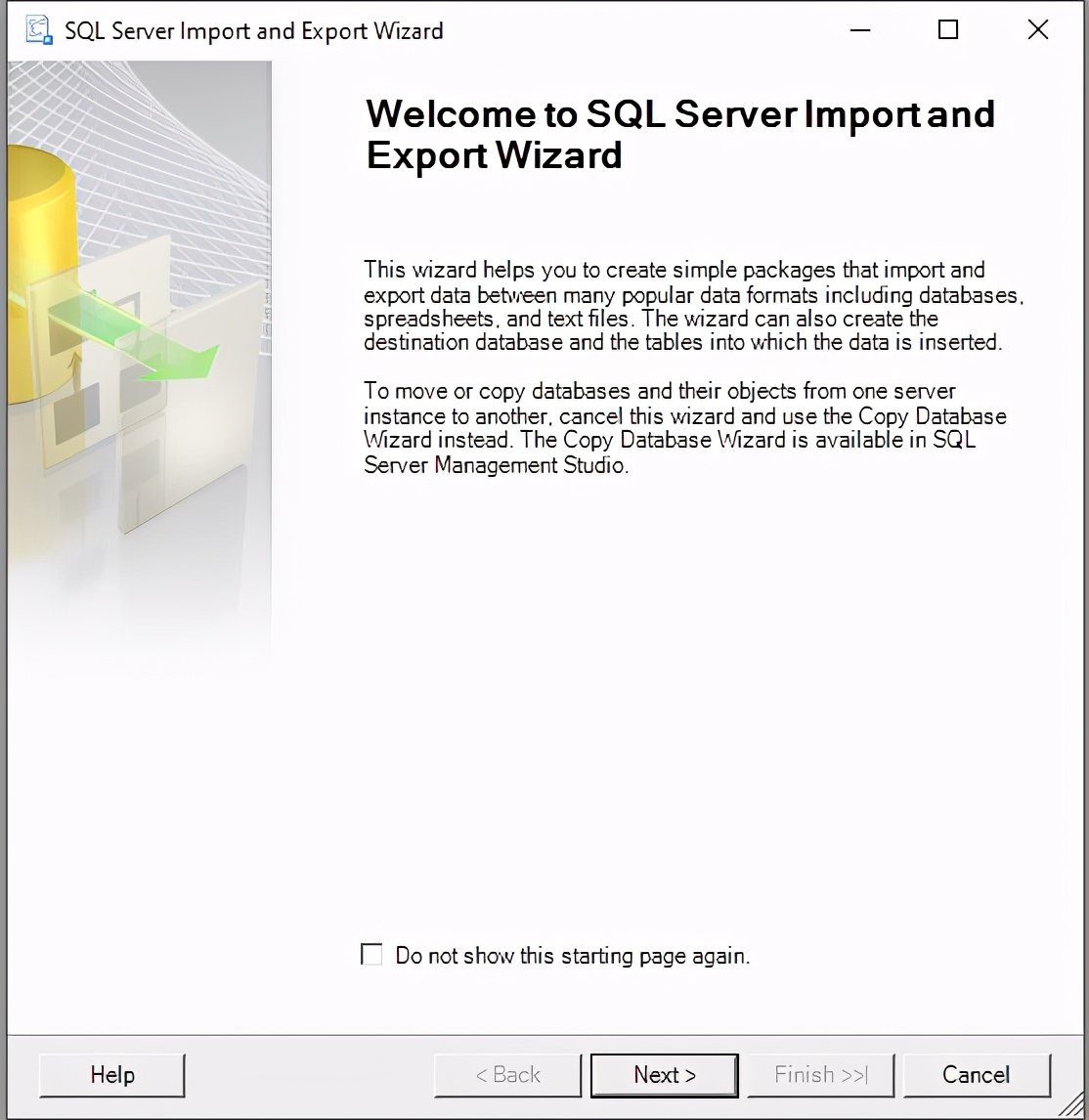Go back with the < Back button
Image resolution: width=1089 pixels, height=1120 pixels.
coord(507,1075)
